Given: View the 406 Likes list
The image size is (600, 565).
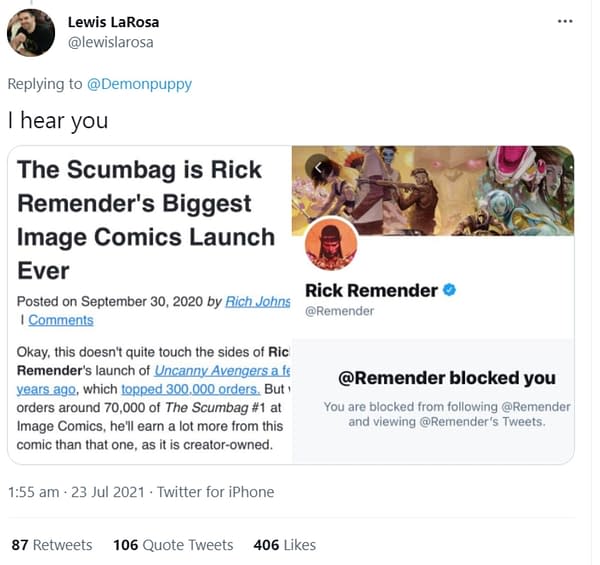Looking at the screenshot, I should point(285,545).
